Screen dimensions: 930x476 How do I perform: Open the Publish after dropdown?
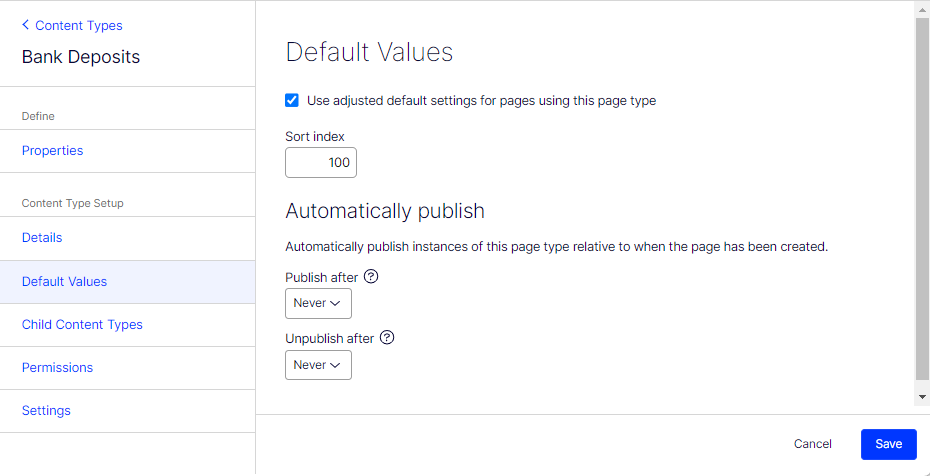point(319,303)
